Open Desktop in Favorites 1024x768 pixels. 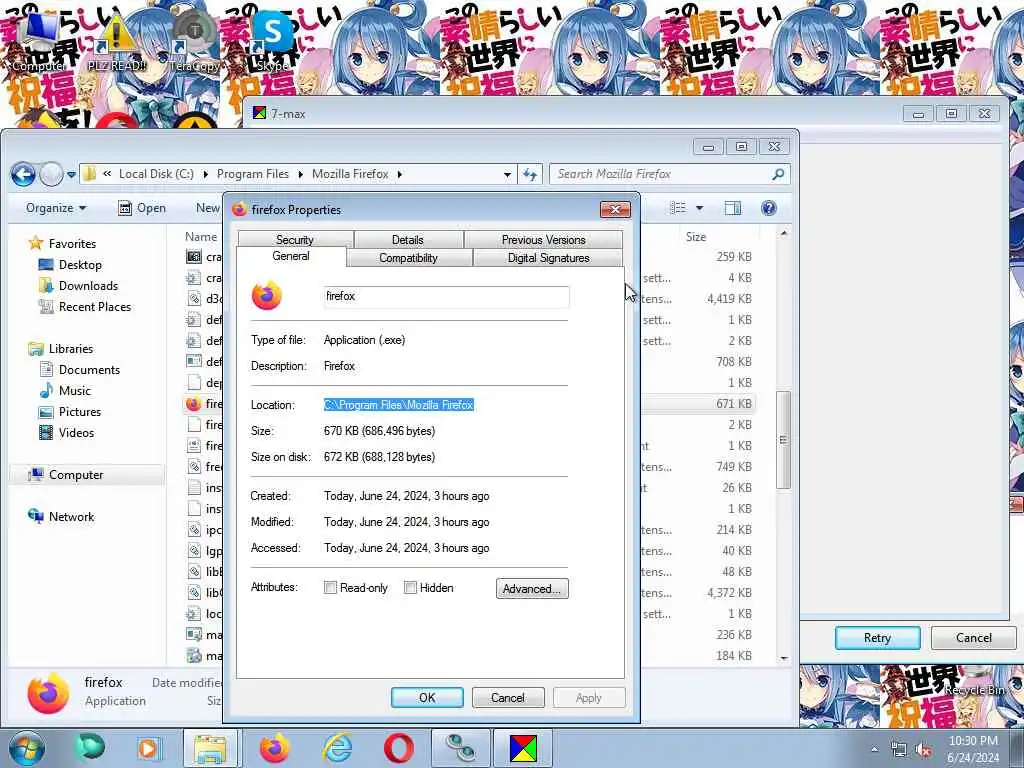pyautogui.click(x=71, y=264)
